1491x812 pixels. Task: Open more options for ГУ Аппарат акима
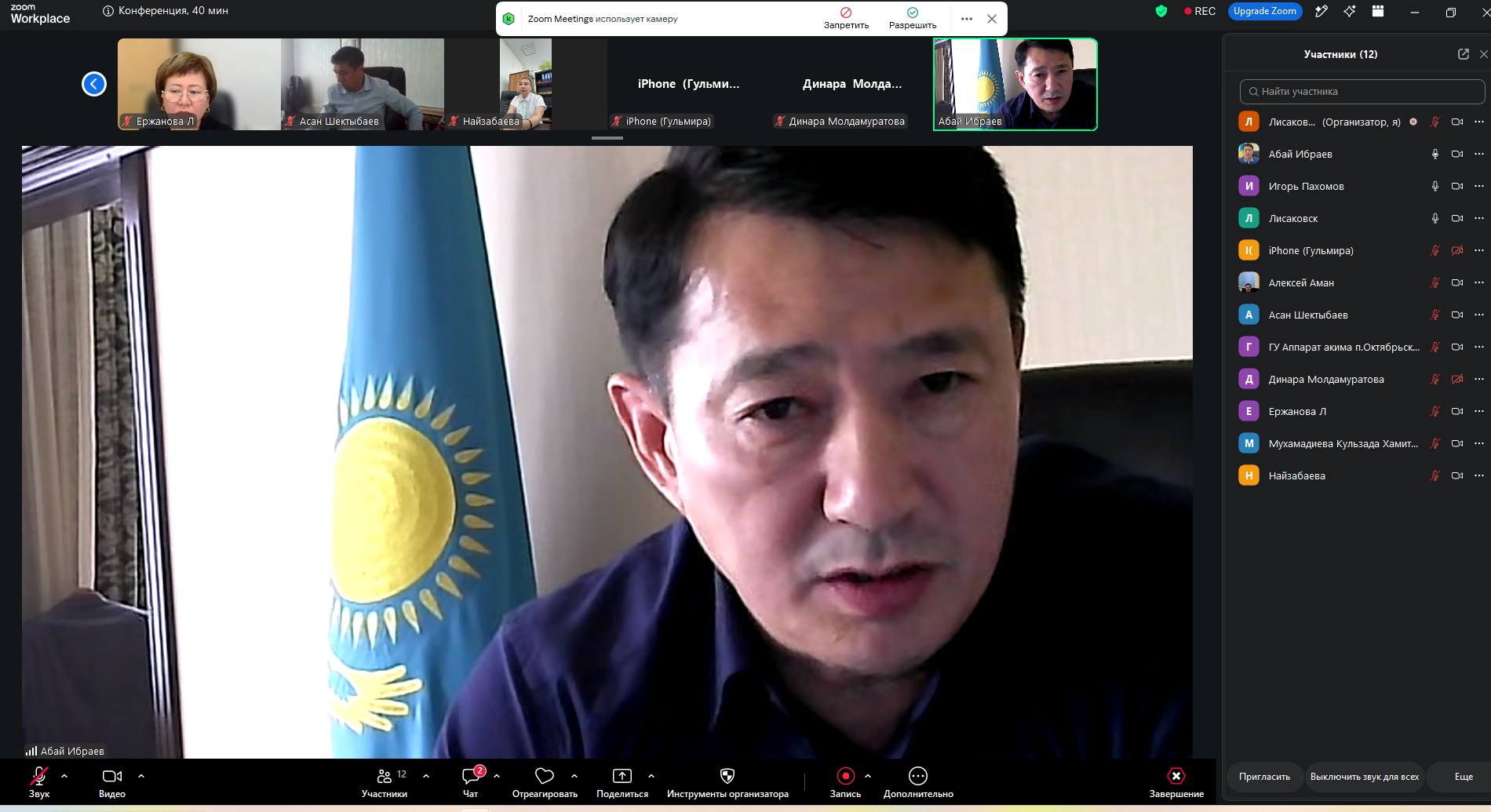pyautogui.click(x=1479, y=347)
